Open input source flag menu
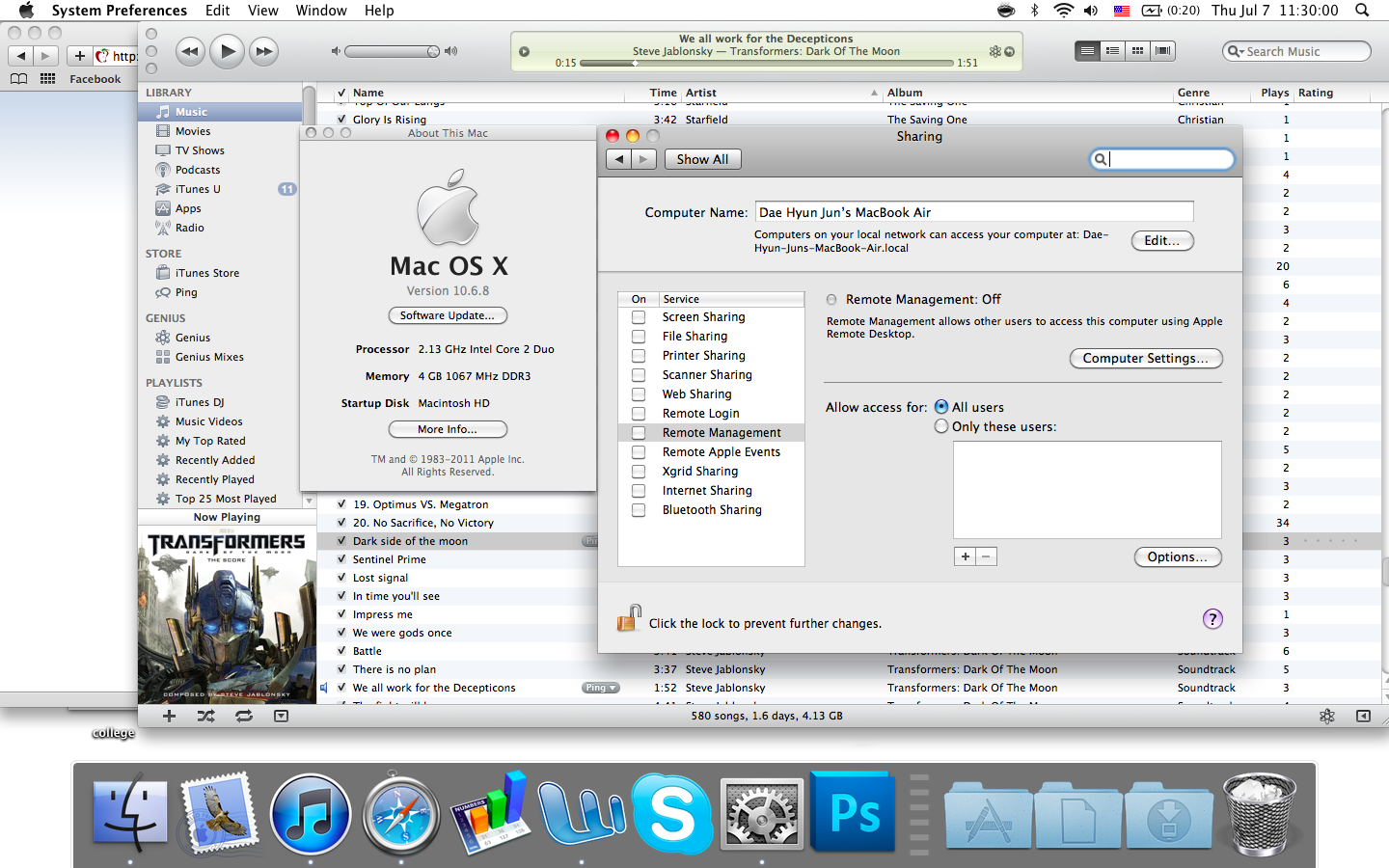1389x868 pixels. pyautogui.click(x=1122, y=11)
